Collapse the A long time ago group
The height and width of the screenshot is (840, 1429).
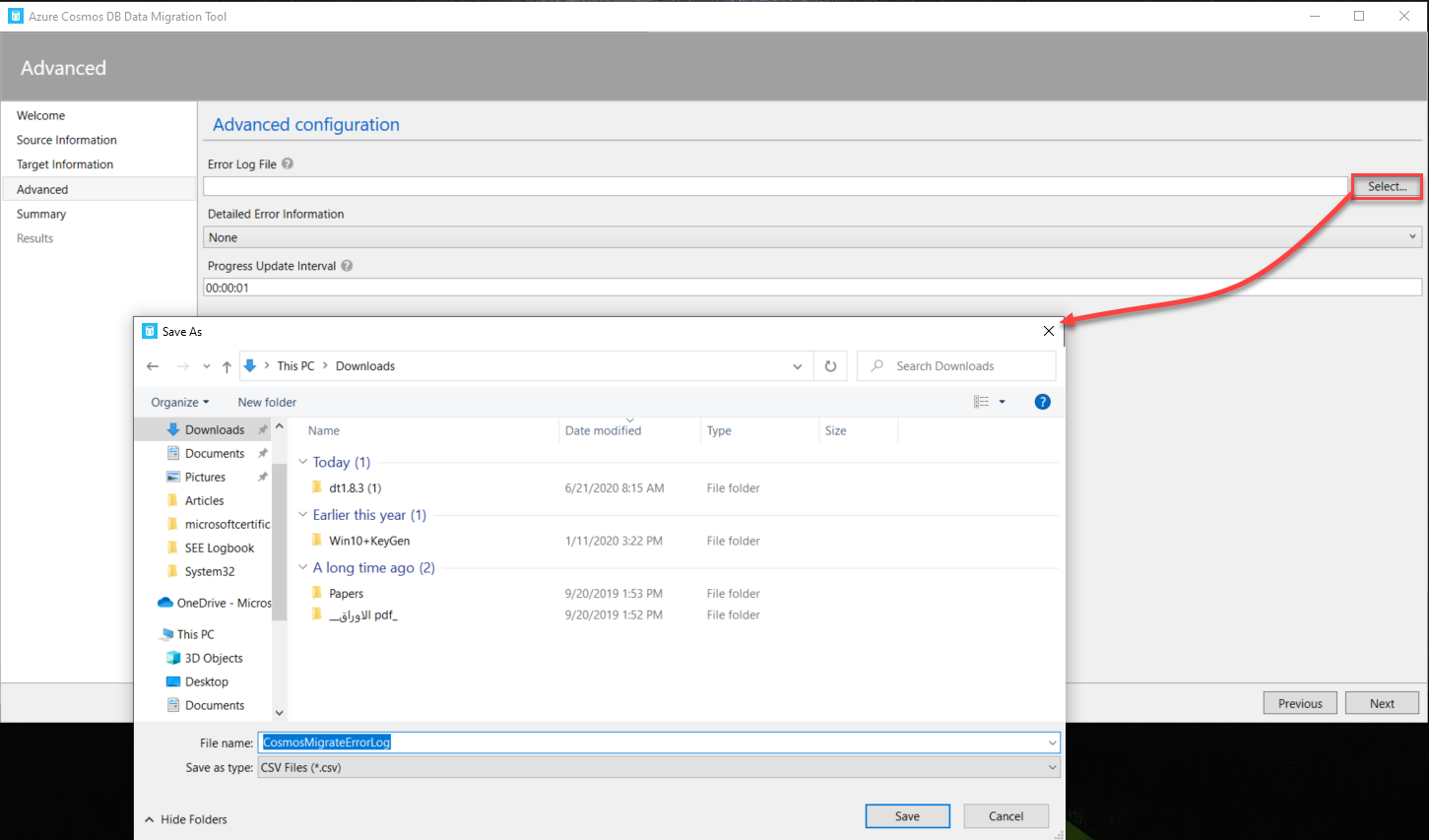[x=303, y=567]
